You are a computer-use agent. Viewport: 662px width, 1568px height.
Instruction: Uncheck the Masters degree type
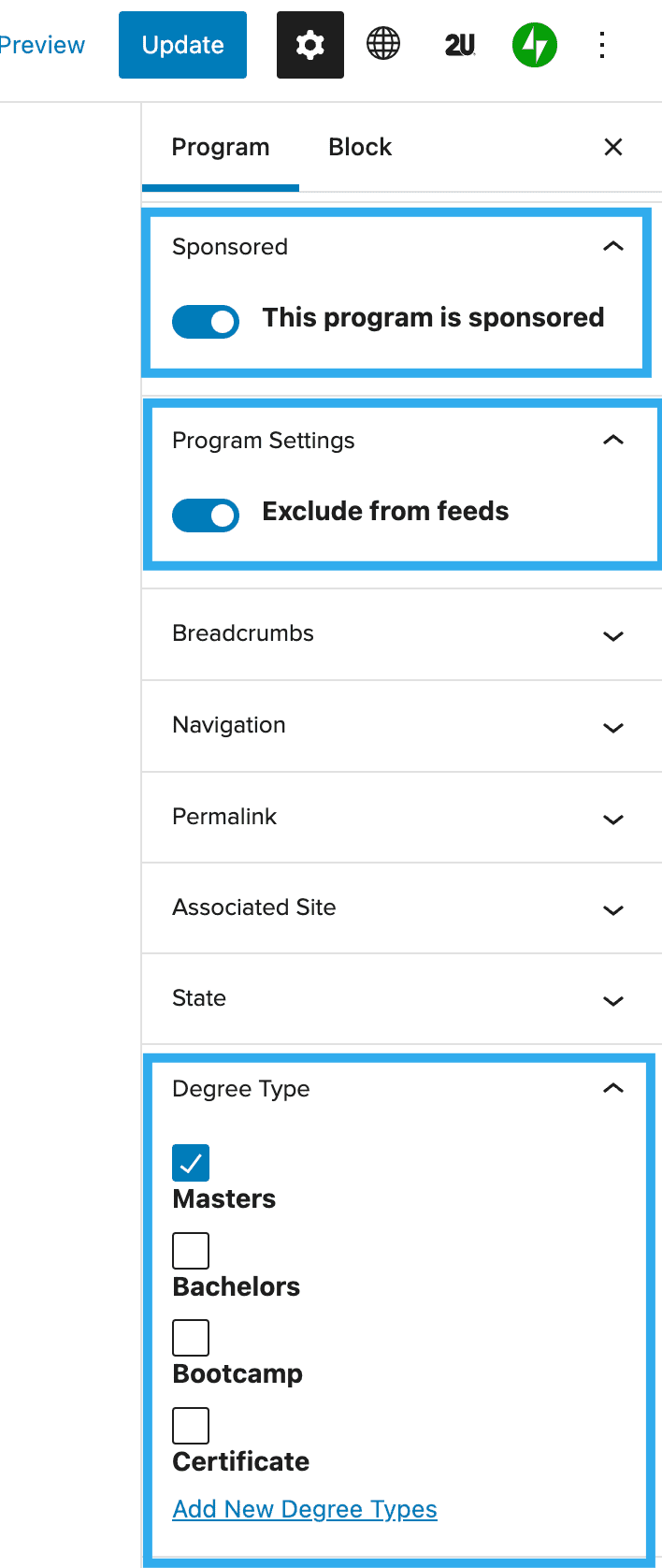(191, 1163)
